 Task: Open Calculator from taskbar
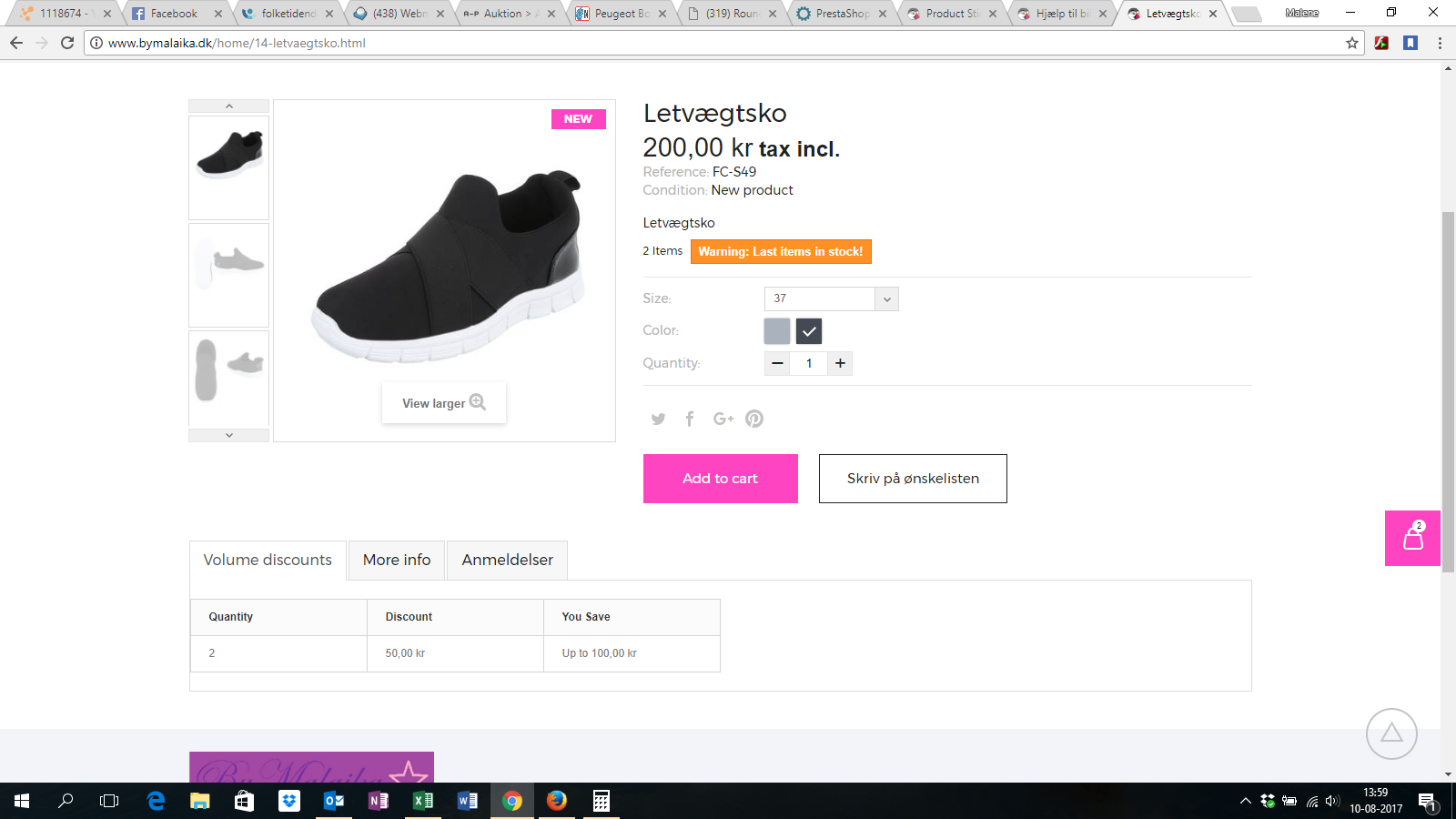pos(602,801)
